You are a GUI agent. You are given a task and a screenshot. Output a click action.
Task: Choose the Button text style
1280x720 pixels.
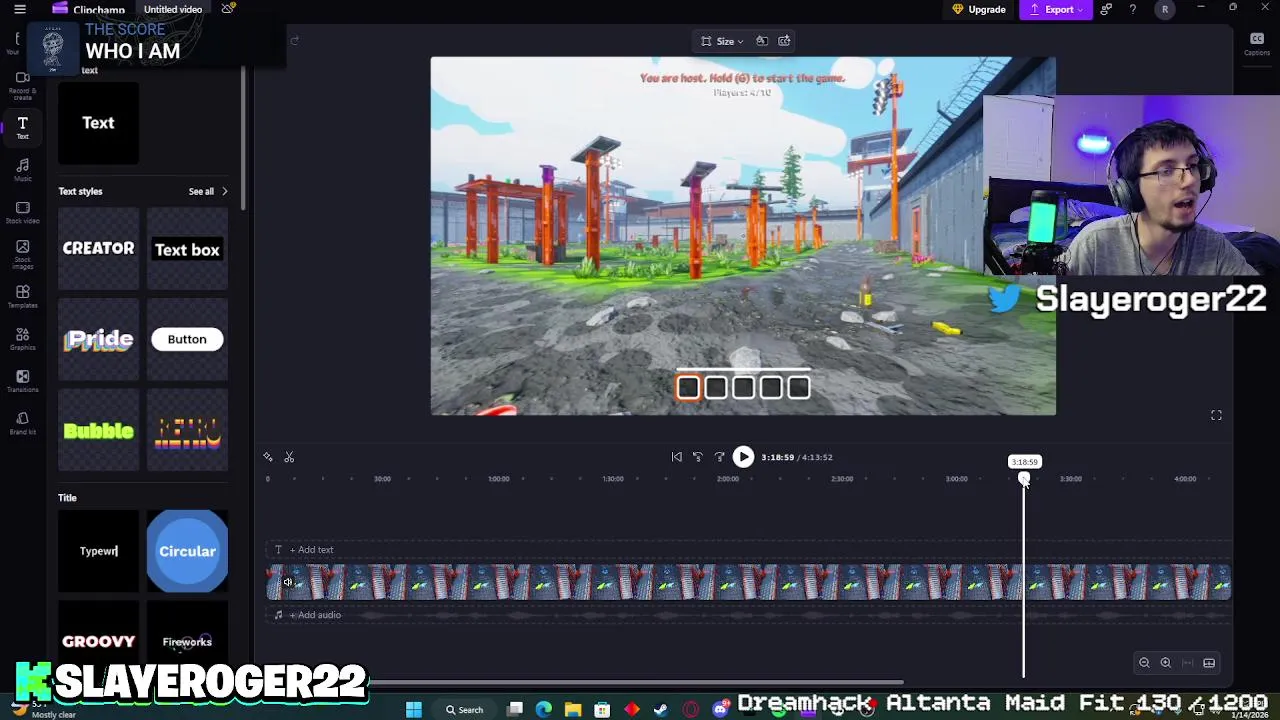(187, 339)
